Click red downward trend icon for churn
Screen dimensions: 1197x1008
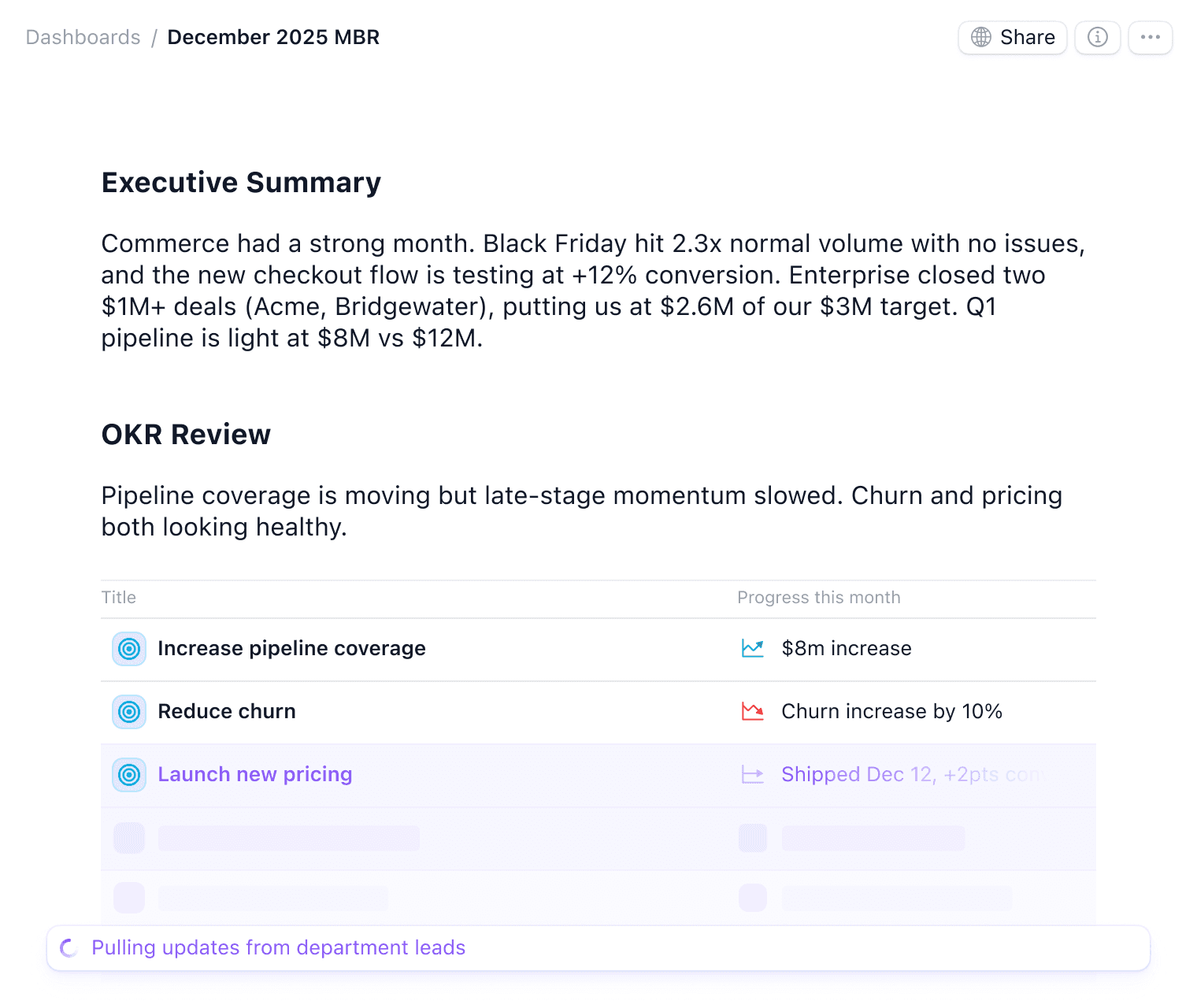pyautogui.click(x=753, y=711)
